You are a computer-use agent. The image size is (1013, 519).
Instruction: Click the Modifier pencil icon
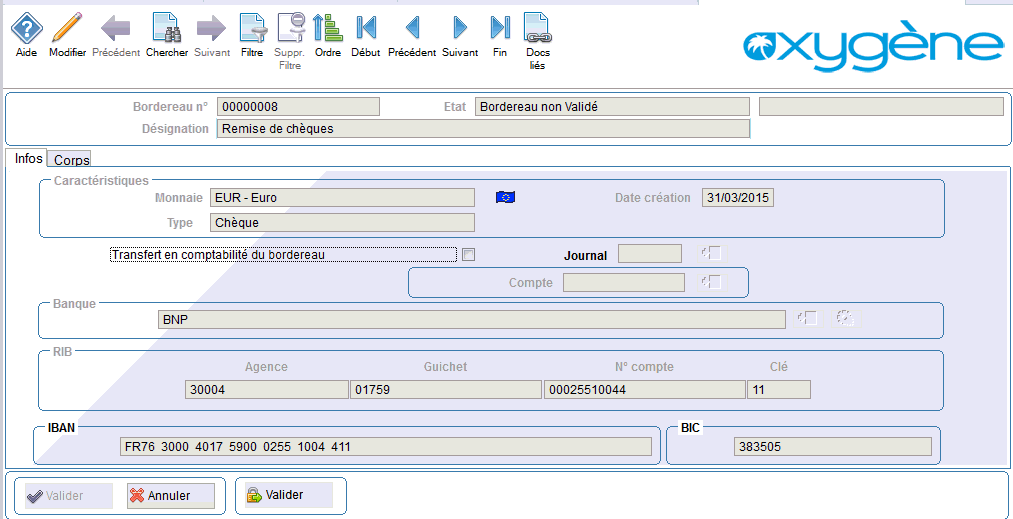pyautogui.click(x=67, y=28)
